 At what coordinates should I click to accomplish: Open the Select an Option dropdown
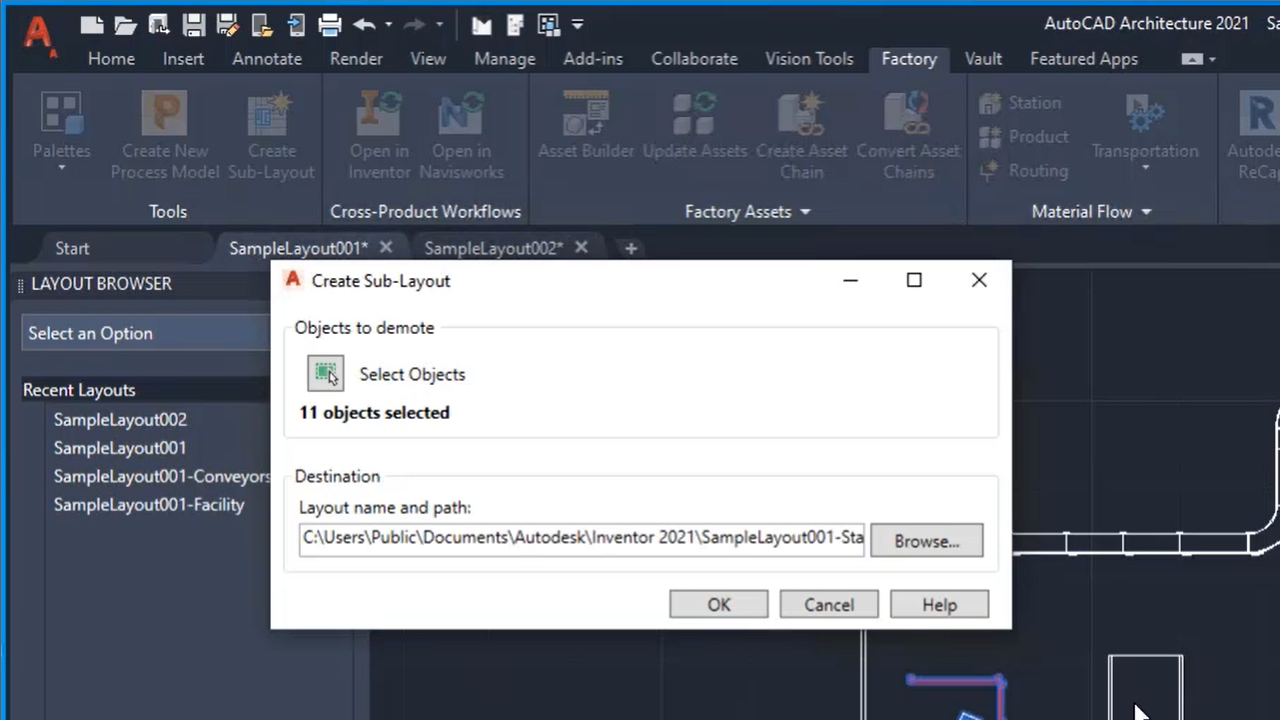(x=146, y=333)
